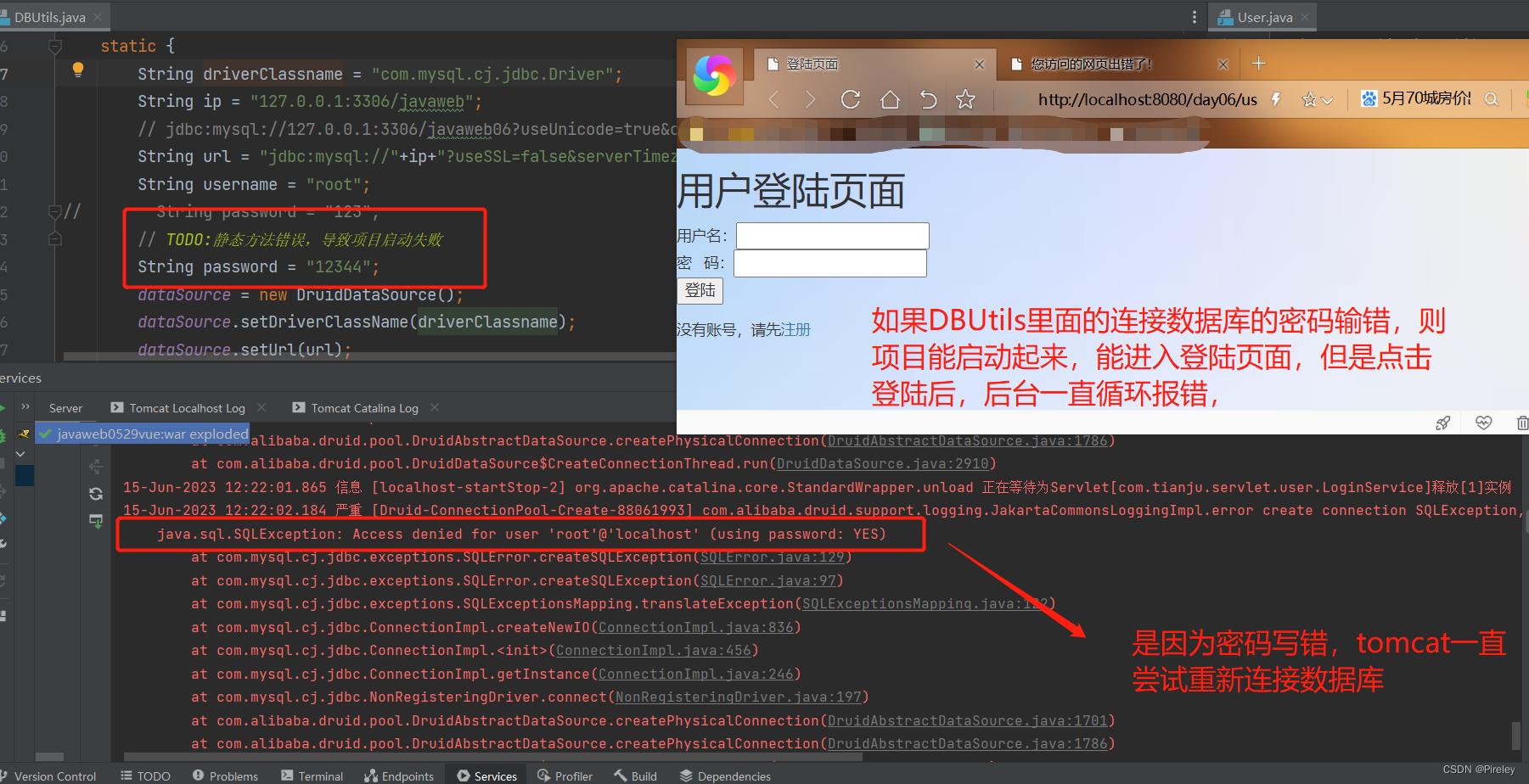Close the User.java tab
Viewport: 1529px width, 784px height.
tap(1305, 17)
